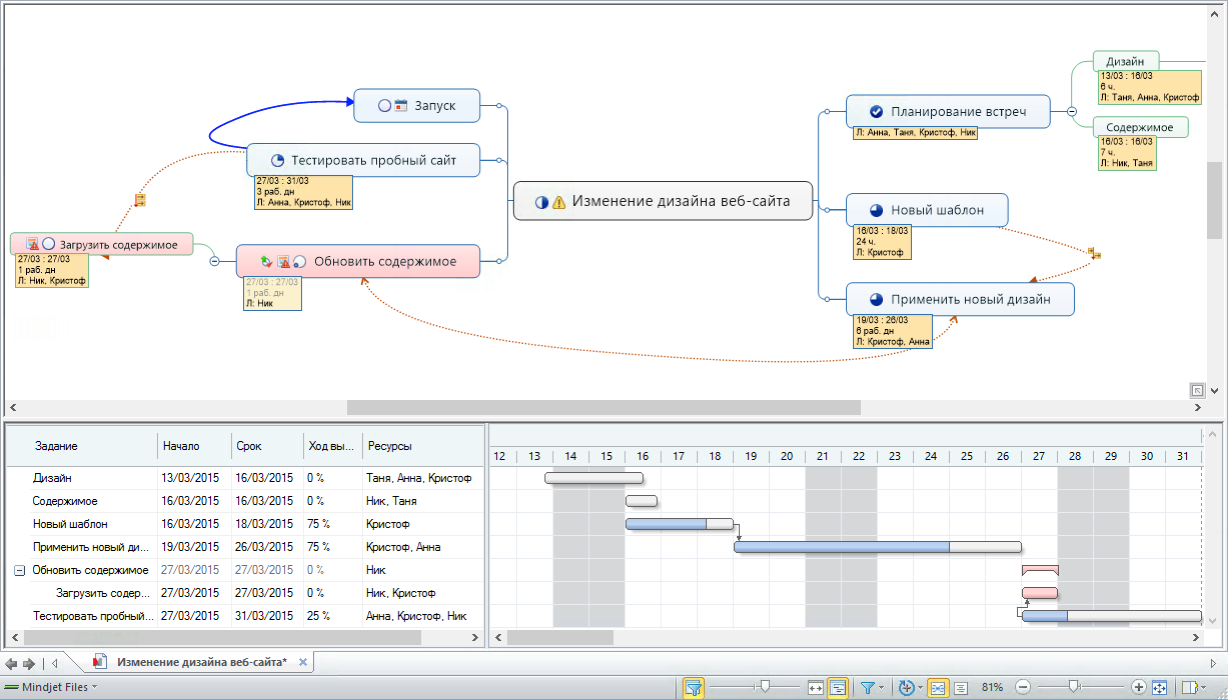Viewport: 1228px width, 700px height.
Task: Click the zoom out minus button
Action: point(1023,688)
